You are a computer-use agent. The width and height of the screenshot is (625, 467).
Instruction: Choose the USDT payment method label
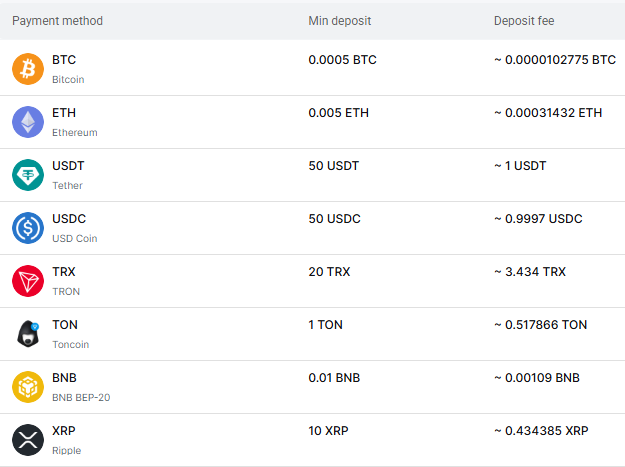pyautogui.click(x=68, y=166)
